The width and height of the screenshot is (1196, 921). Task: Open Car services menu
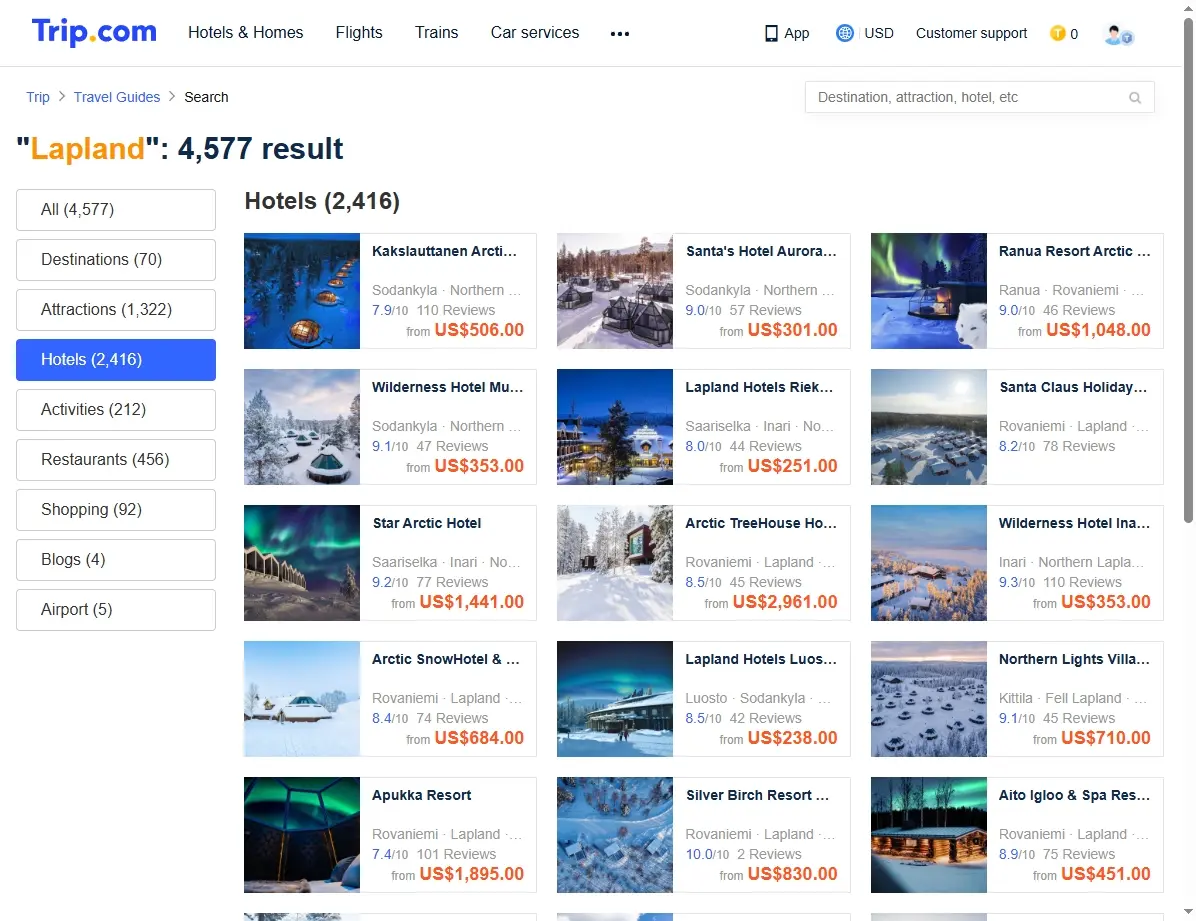pyautogui.click(x=535, y=32)
